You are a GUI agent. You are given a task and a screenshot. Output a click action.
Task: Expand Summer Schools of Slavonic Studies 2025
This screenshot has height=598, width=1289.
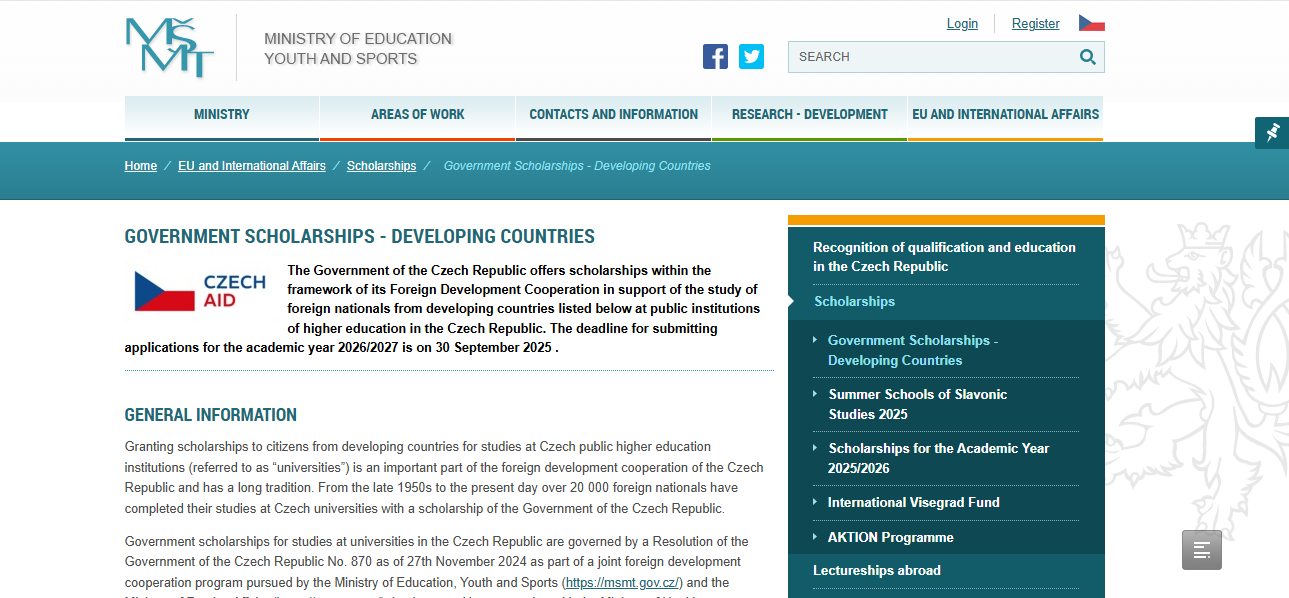tap(917, 404)
